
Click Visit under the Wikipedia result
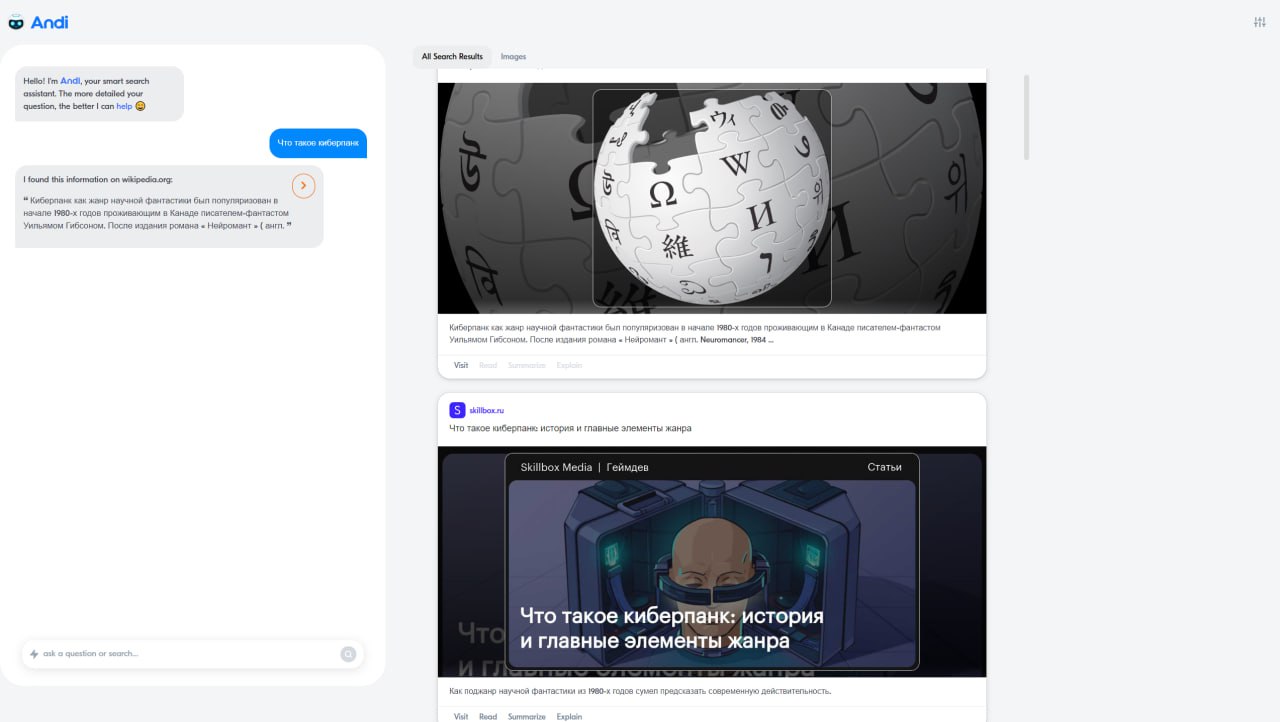pyautogui.click(x=461, y=365)
